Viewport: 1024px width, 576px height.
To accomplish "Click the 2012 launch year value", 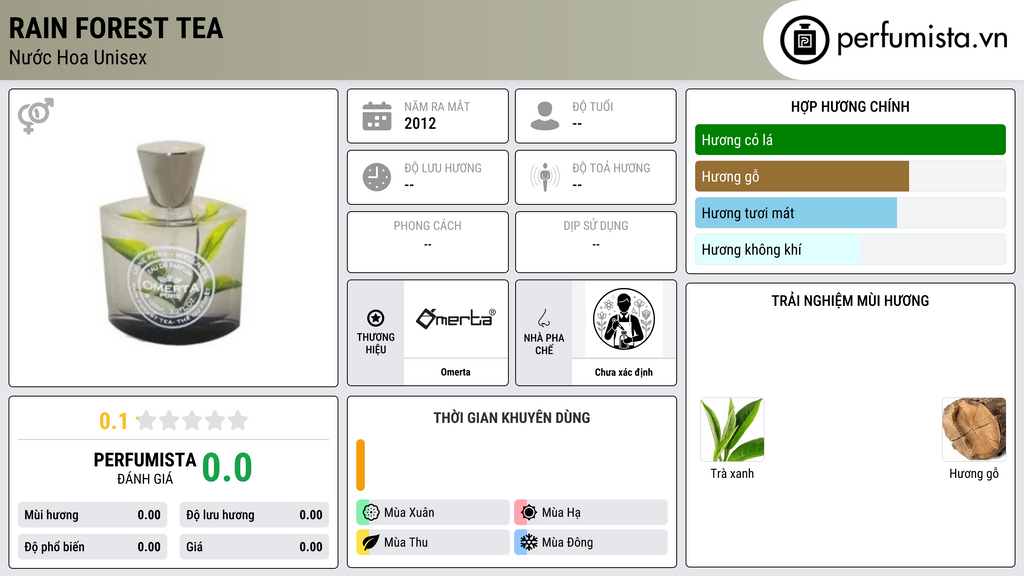I will pyautogui.click(x=420, y=123).
